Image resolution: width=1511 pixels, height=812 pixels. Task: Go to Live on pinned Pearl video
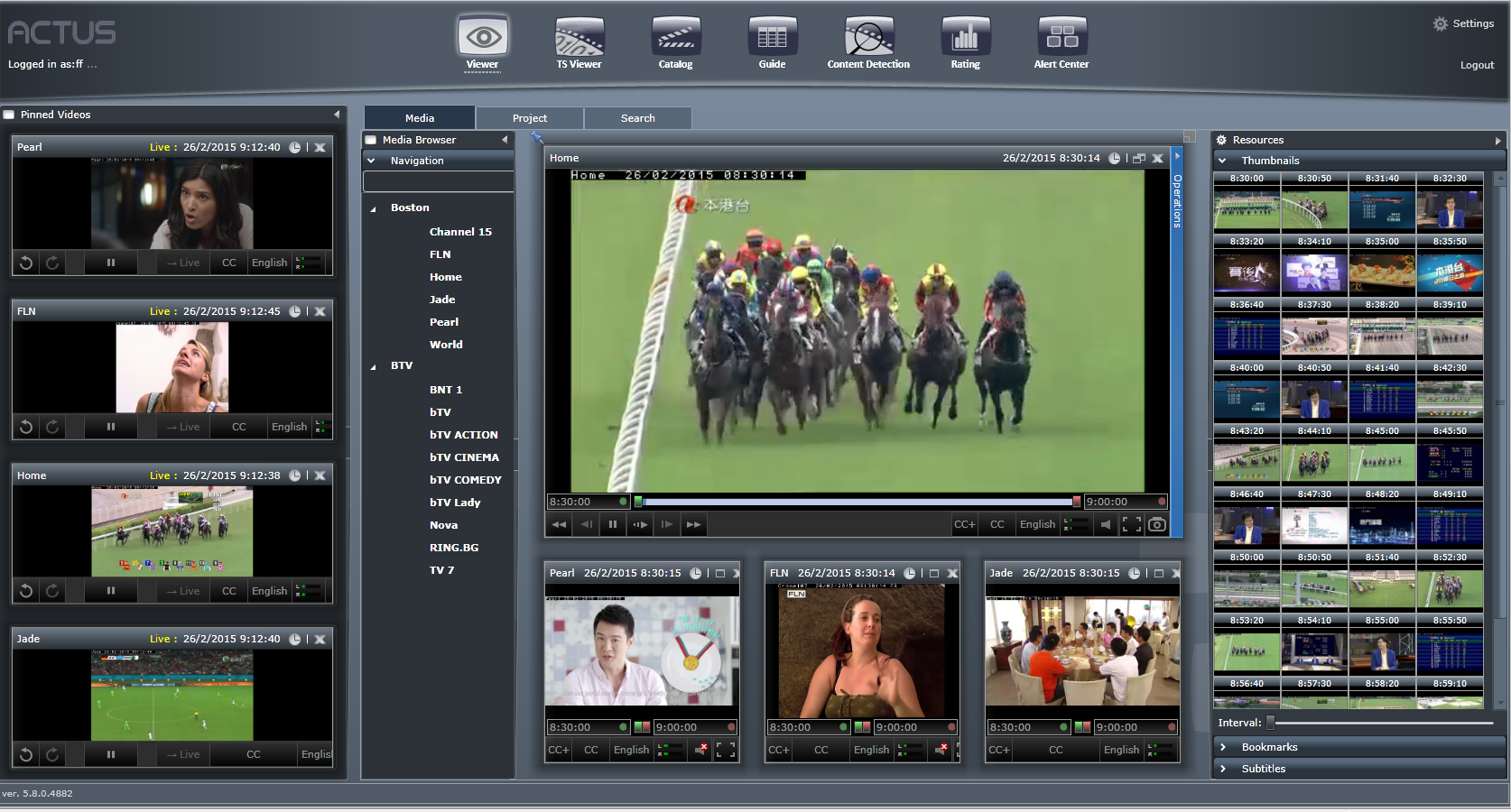pos(183,263)
